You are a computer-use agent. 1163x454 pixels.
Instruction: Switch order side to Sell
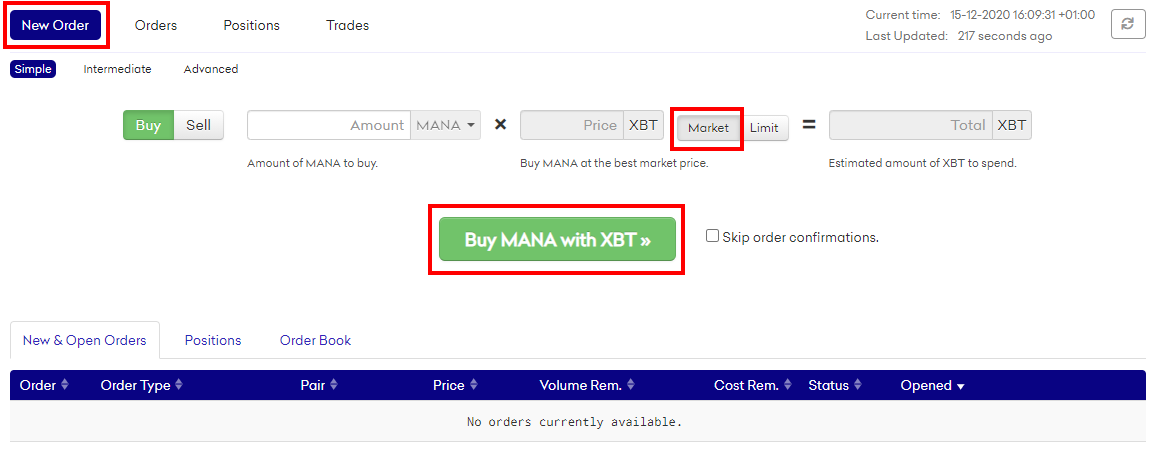pos(199,125)
